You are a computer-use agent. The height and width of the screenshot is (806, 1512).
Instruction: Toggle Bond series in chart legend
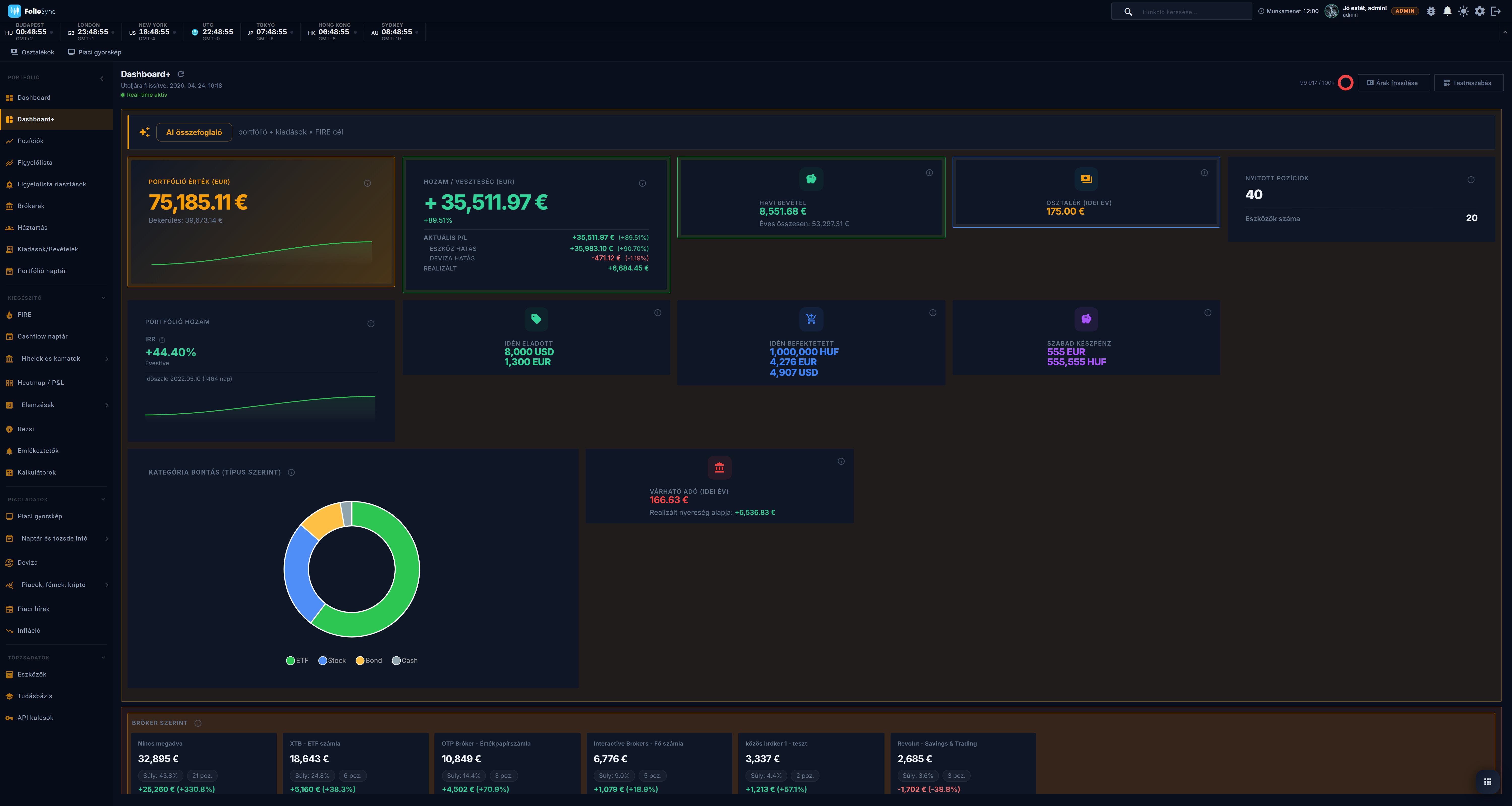point(369,660)
